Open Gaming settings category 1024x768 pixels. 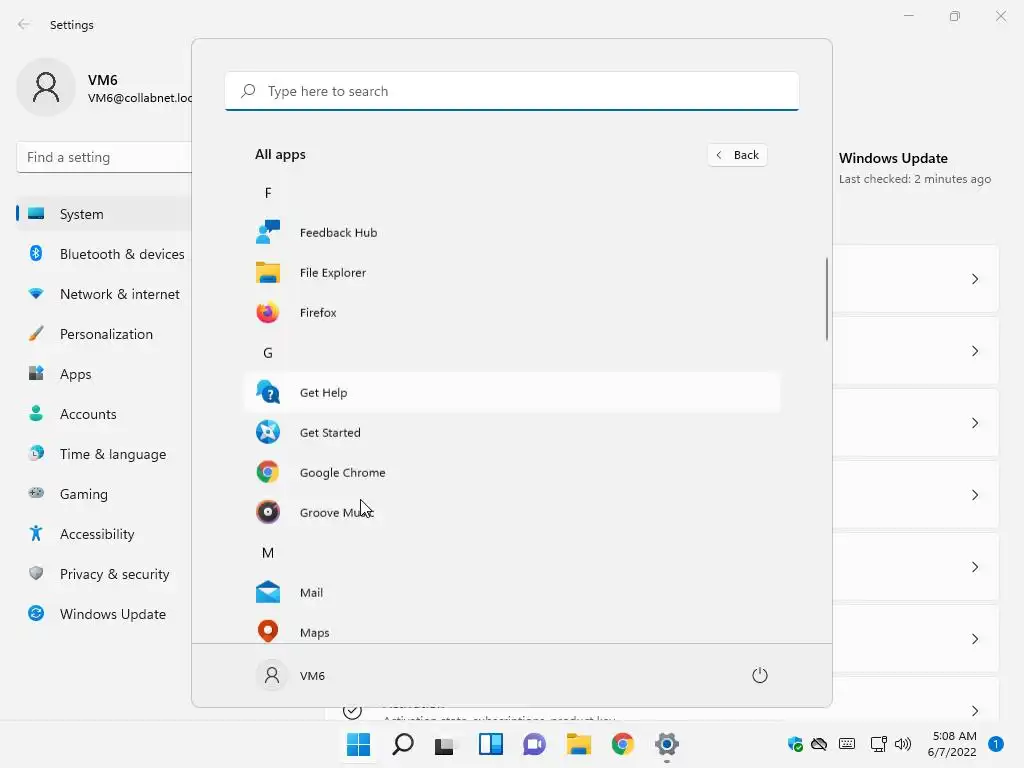[x=104, y=494]
